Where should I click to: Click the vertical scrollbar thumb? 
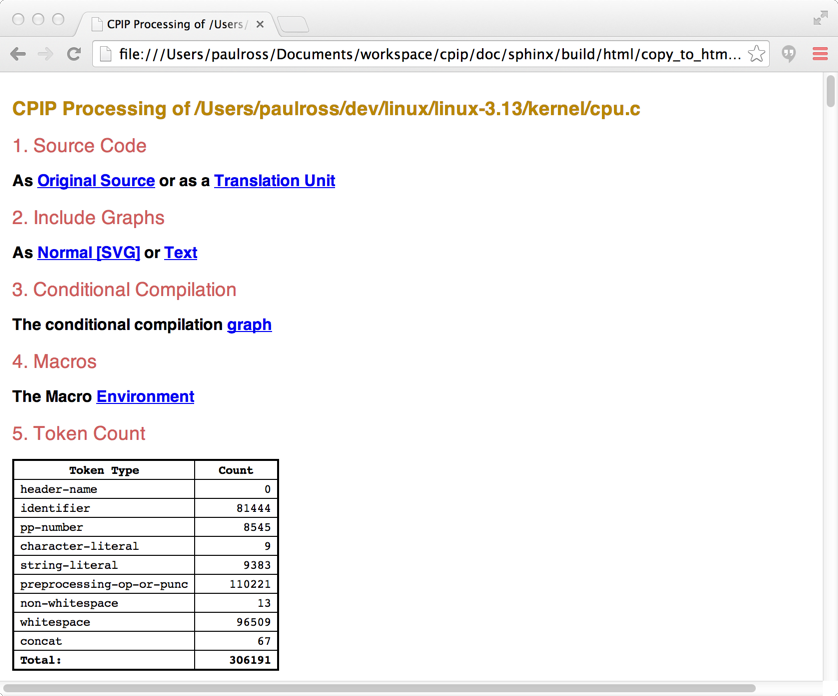click(x=830, y=91)
